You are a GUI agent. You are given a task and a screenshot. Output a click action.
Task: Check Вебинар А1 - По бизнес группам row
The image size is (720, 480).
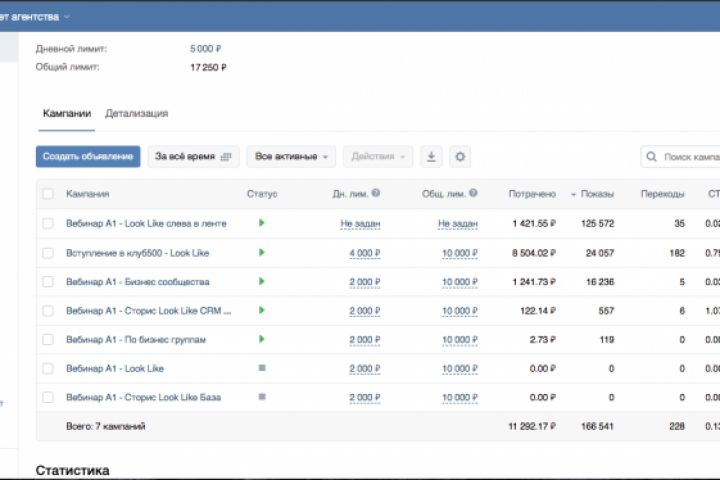(x=48, y=339)
